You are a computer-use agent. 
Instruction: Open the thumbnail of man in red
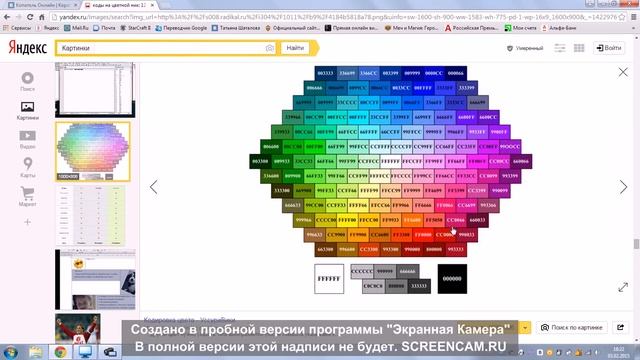click(x=78, y=329)
